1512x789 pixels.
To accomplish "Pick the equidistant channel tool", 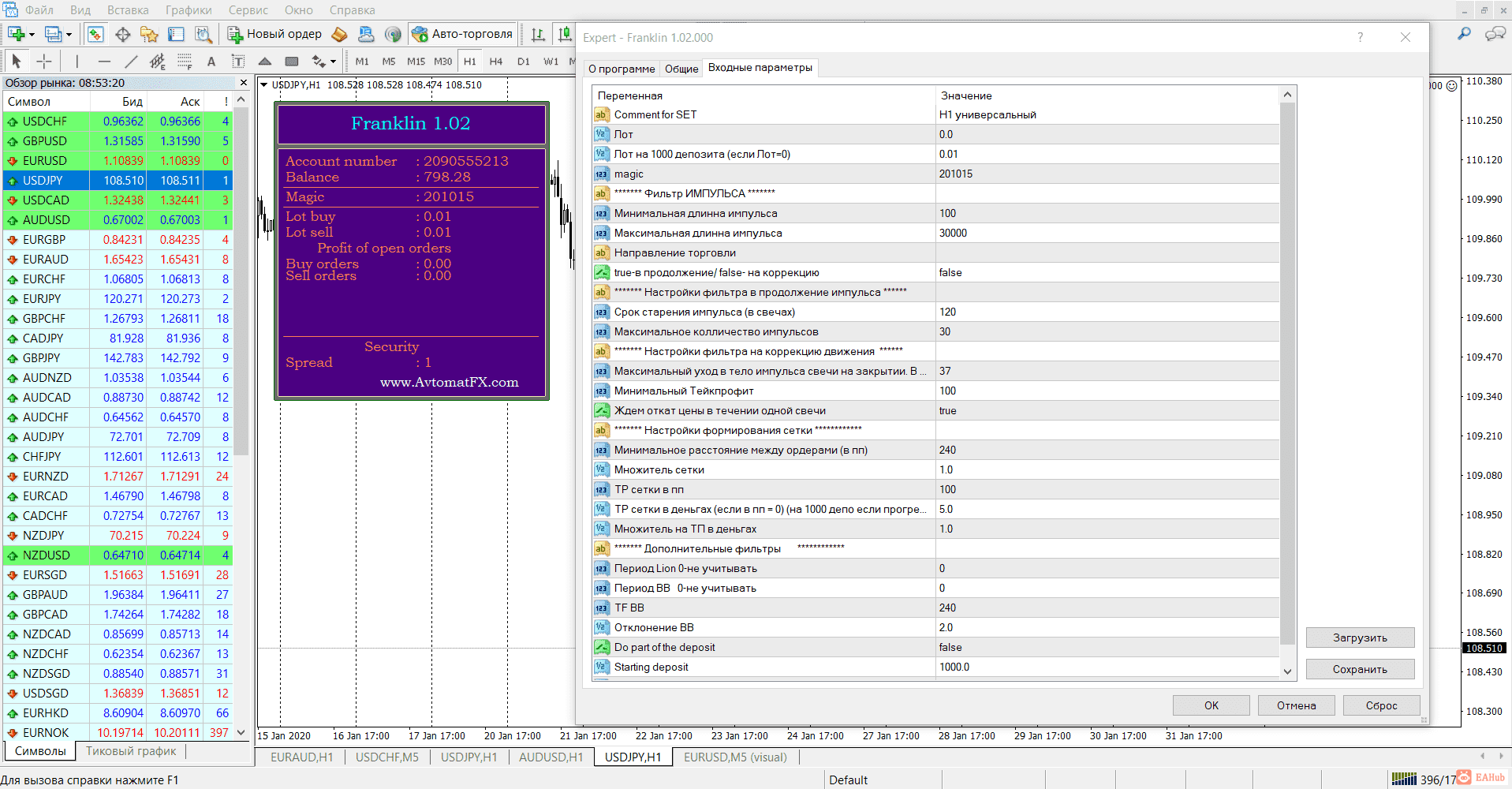I will pos(158,61).
